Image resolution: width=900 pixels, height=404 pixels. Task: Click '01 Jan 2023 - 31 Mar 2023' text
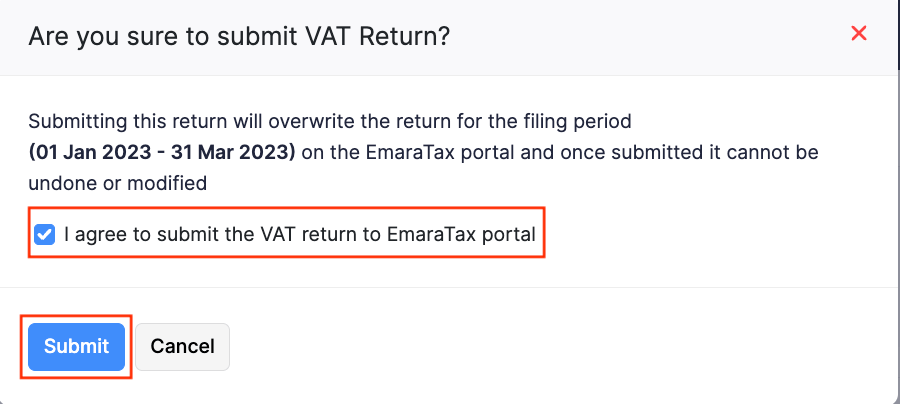click(x=162, y=152)
